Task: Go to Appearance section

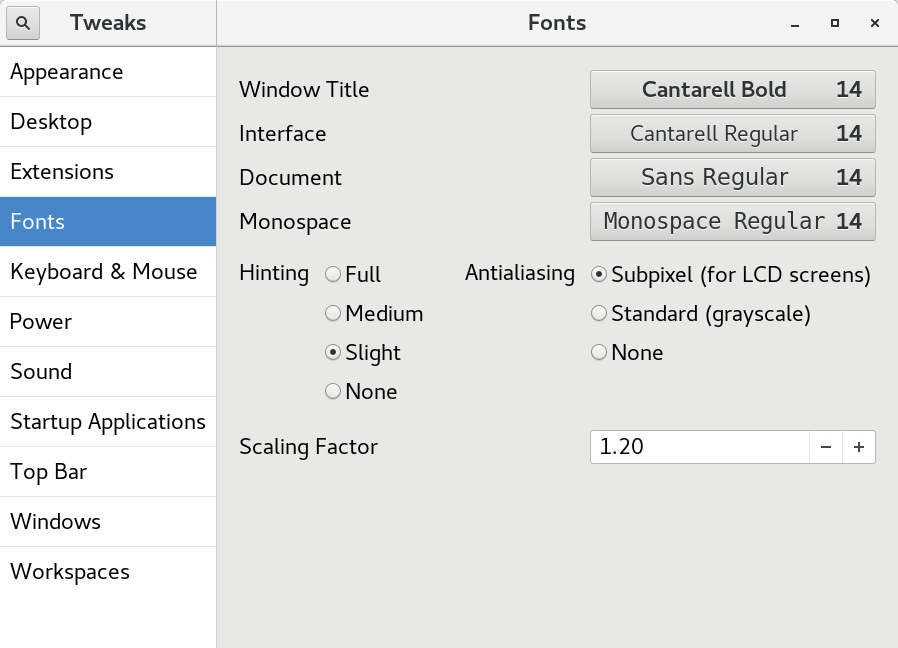Action: (108, 72)
